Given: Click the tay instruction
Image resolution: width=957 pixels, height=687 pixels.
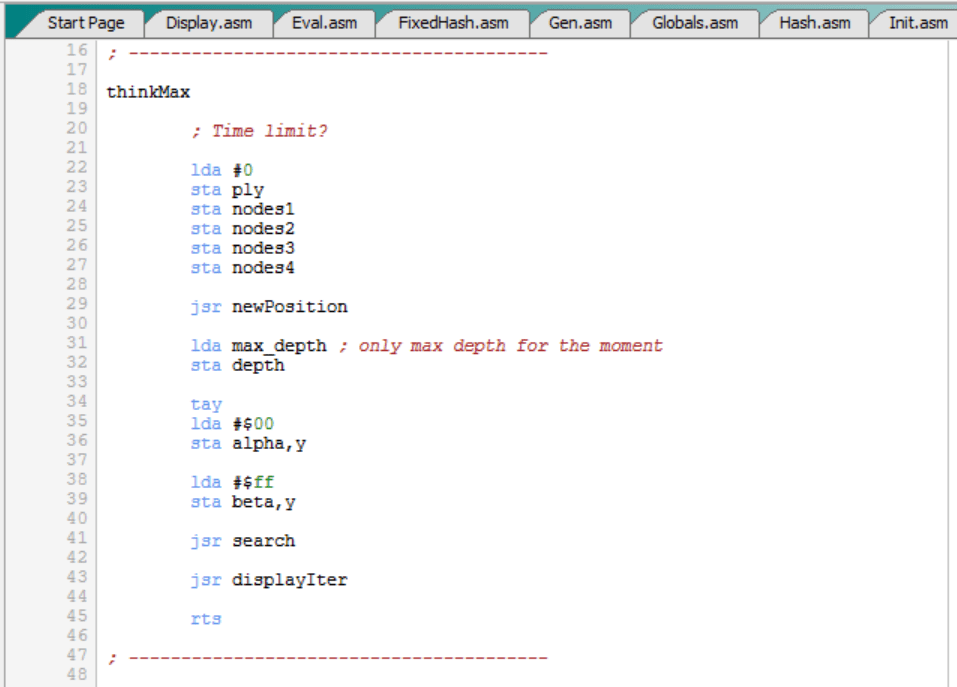Looking at the screenshot, I should (x=206, y=404).
